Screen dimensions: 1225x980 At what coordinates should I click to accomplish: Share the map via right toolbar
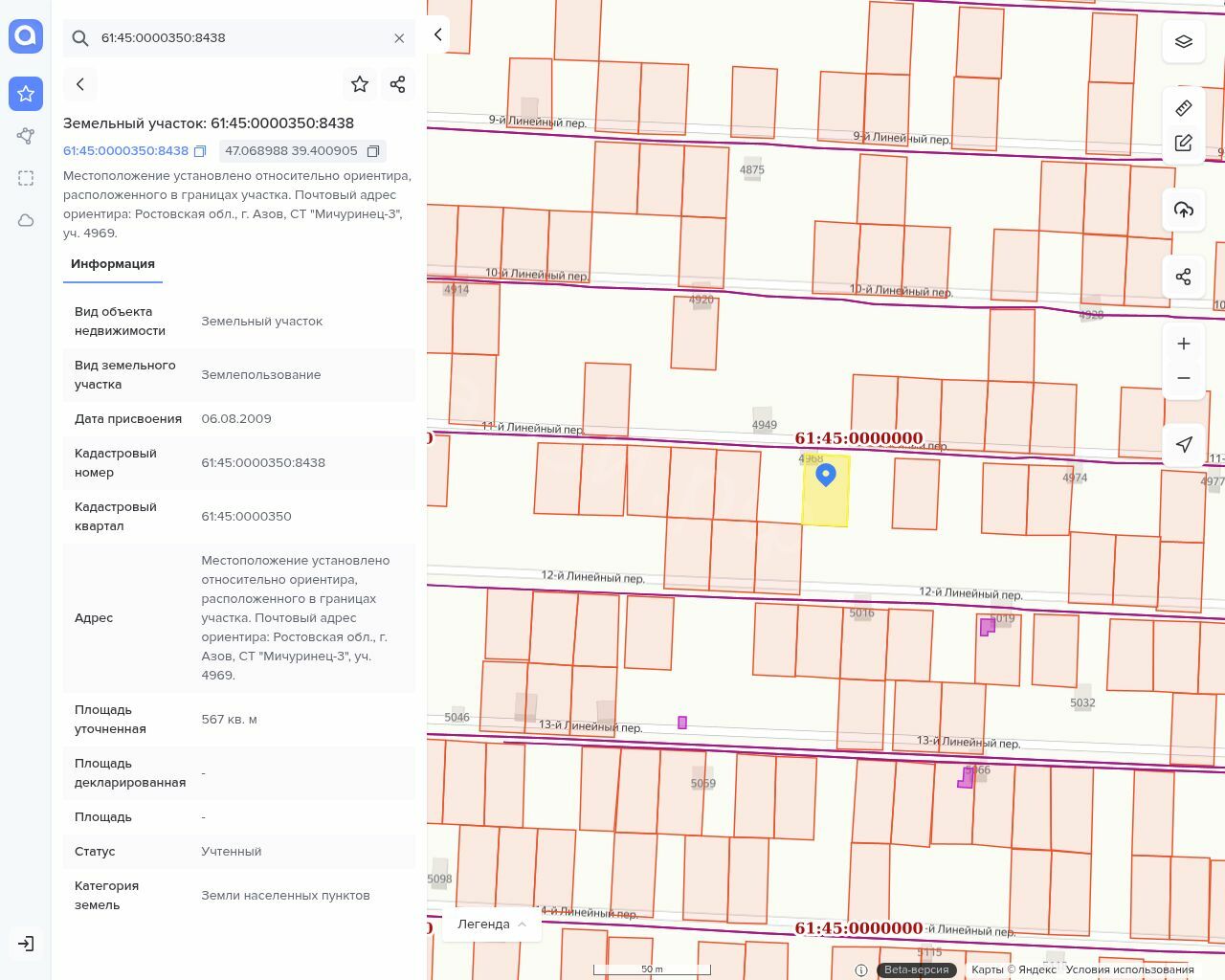click(1184, 277)
